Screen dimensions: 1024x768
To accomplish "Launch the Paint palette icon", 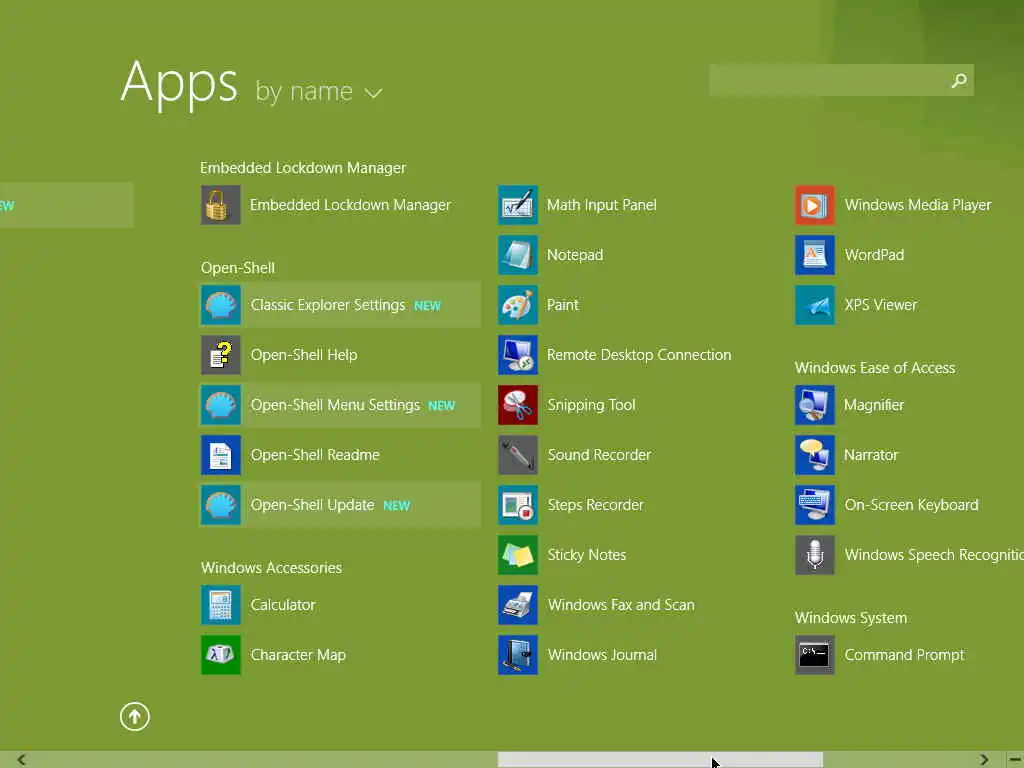I will coord(518,305).
